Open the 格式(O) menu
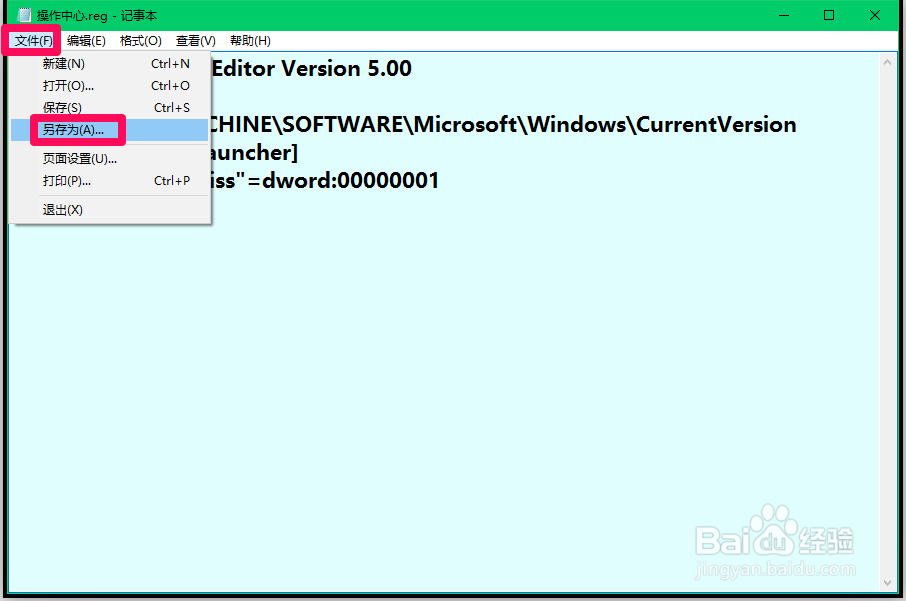 click(x=140, y=41)
